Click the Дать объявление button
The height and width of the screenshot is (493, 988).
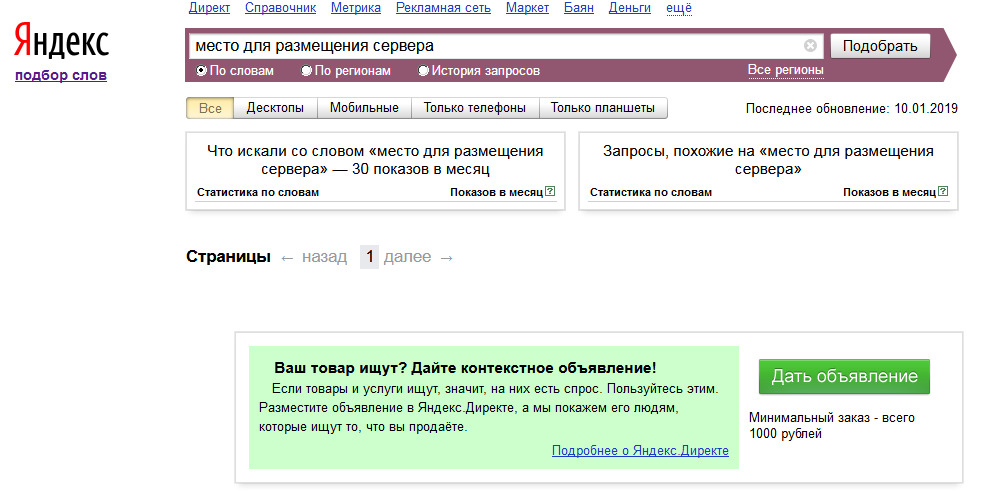[x=844, y=376]
